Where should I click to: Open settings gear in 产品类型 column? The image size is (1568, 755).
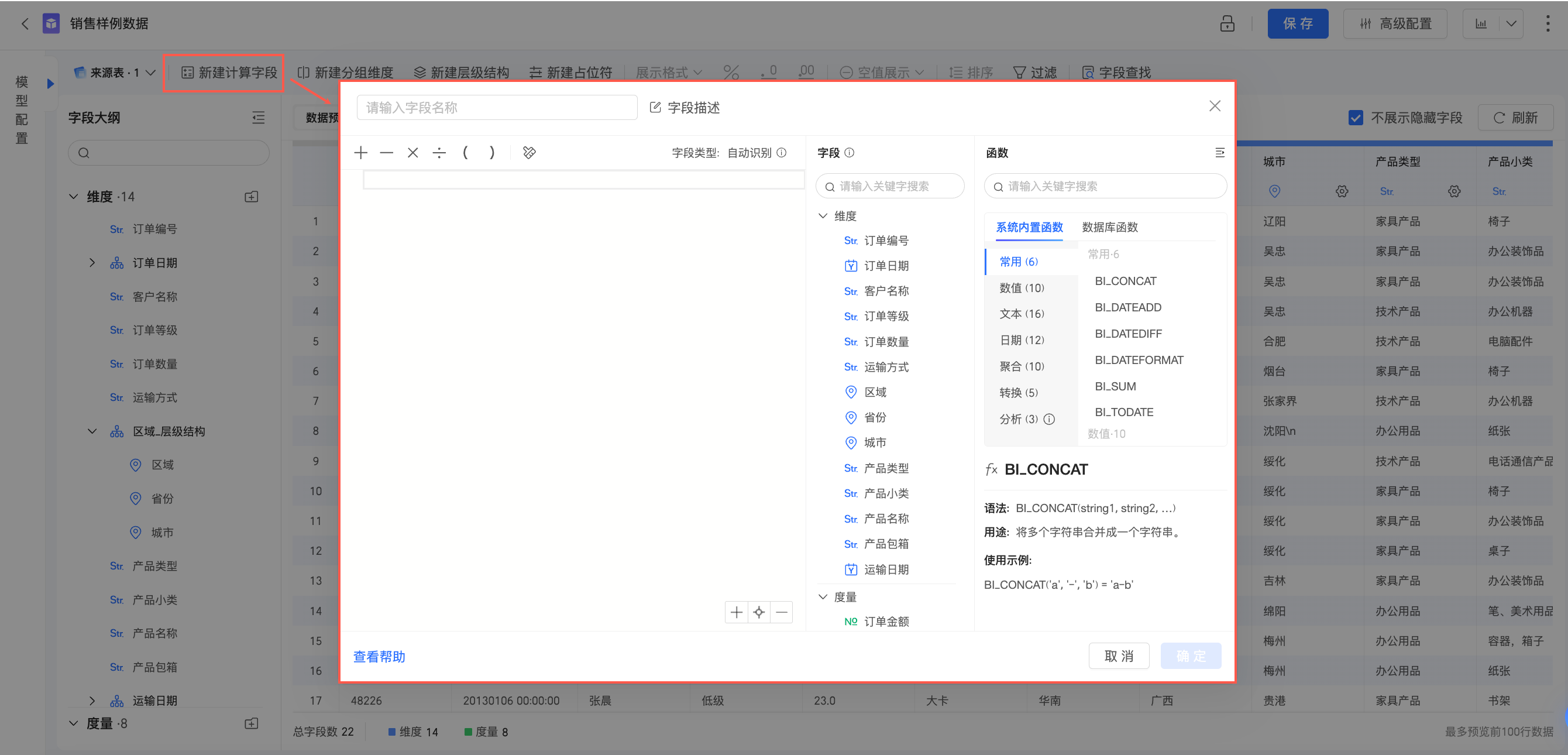(1454, 191)
